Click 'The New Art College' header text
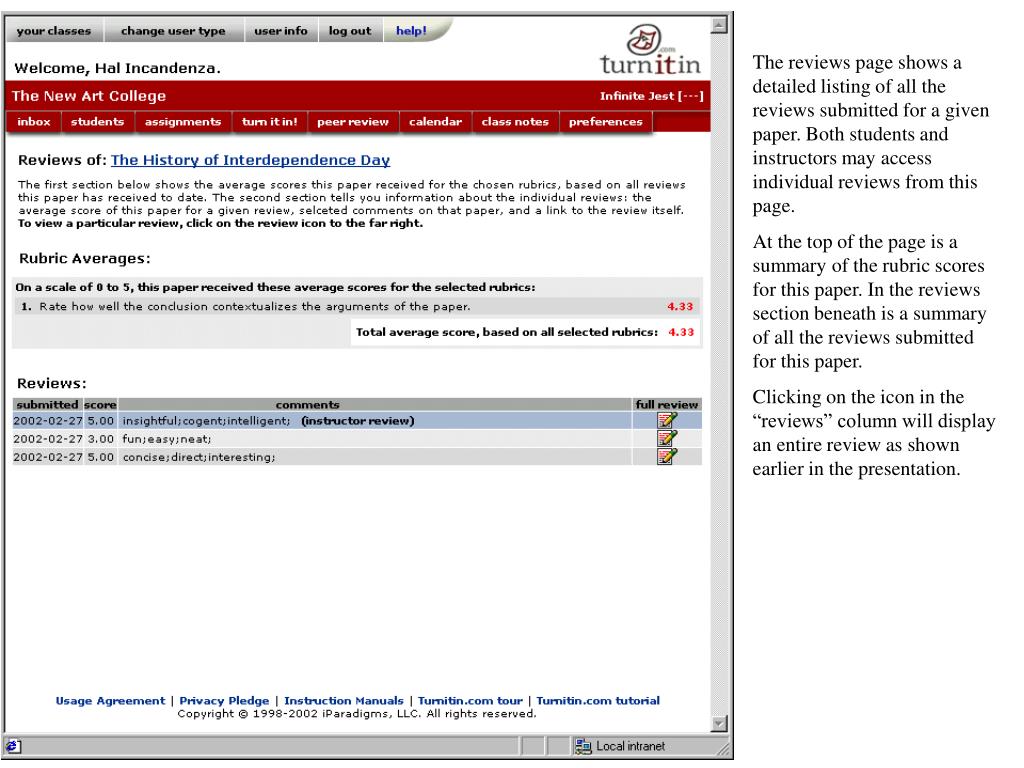 pos(89,96)
